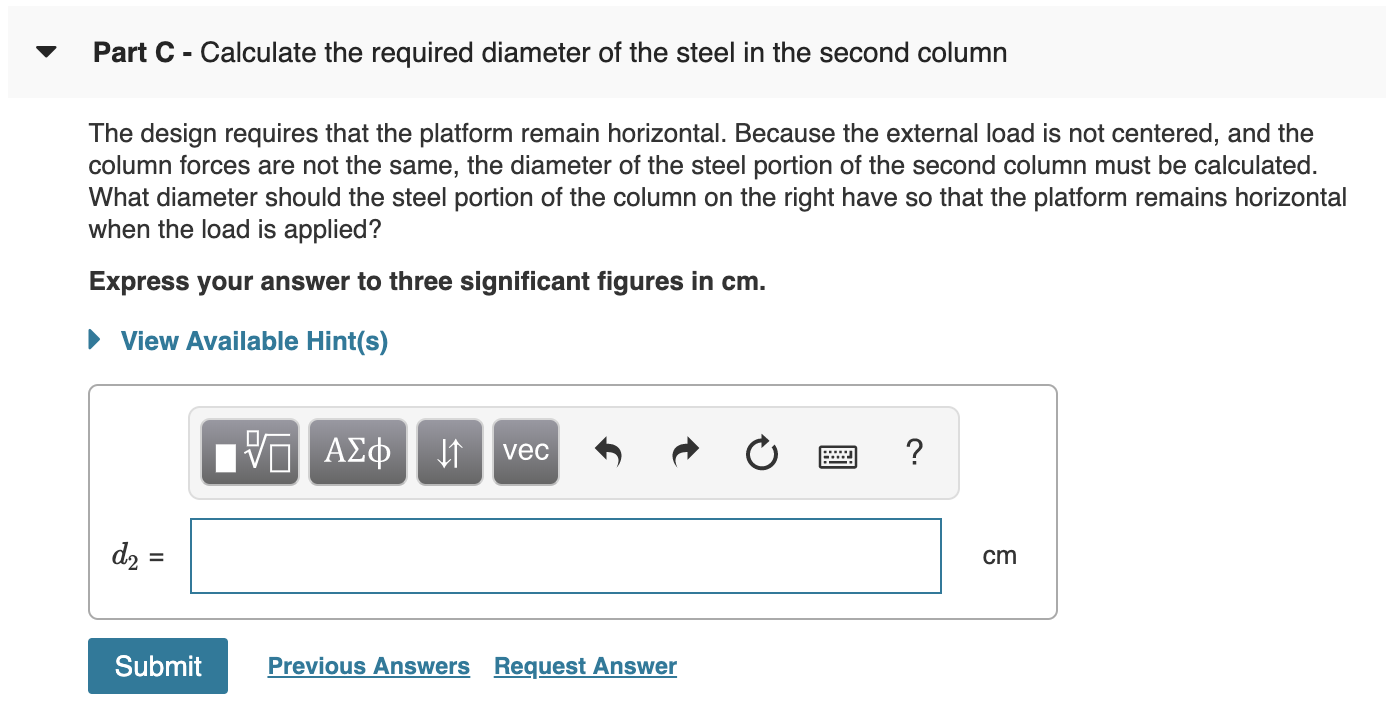Click Request Answer
This screenshot has height=716, width=1386.
coord(585,665)
